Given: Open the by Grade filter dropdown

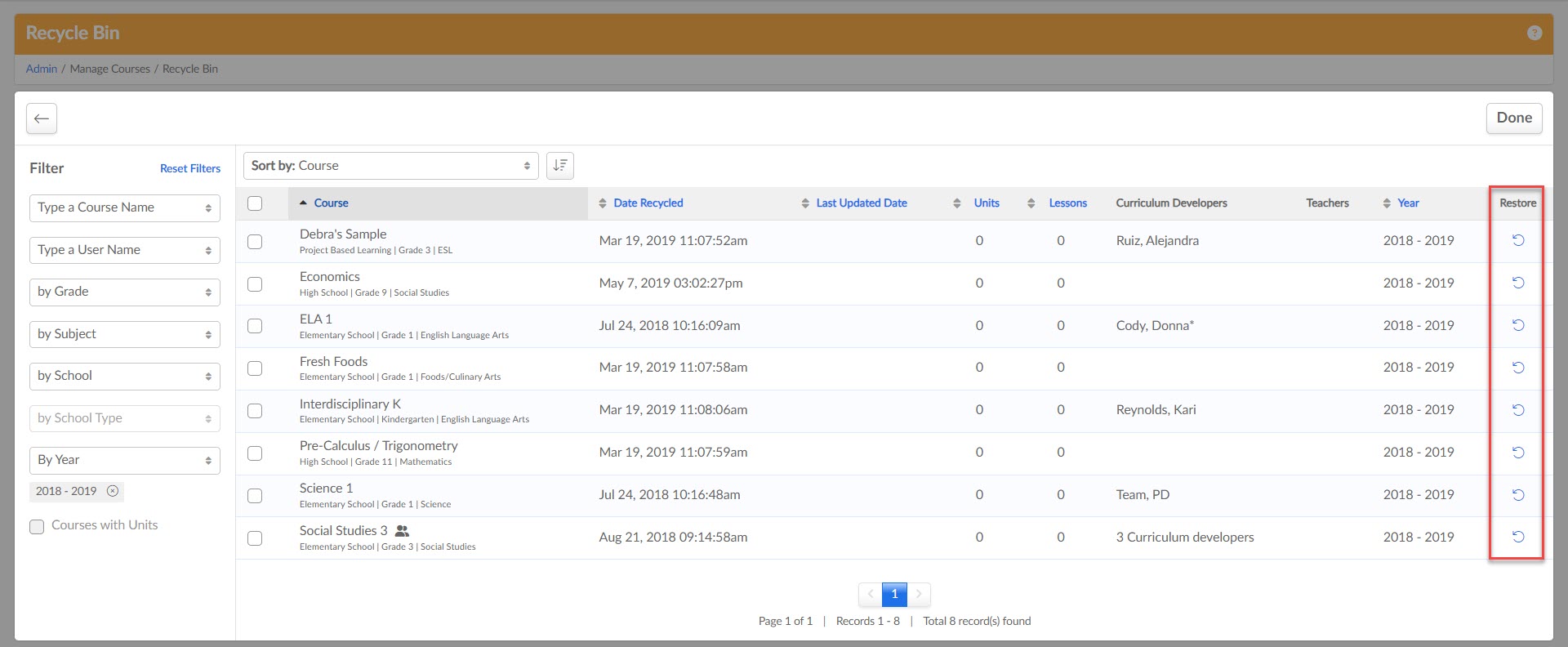Looking at the screenshot, I should point(125,292).
